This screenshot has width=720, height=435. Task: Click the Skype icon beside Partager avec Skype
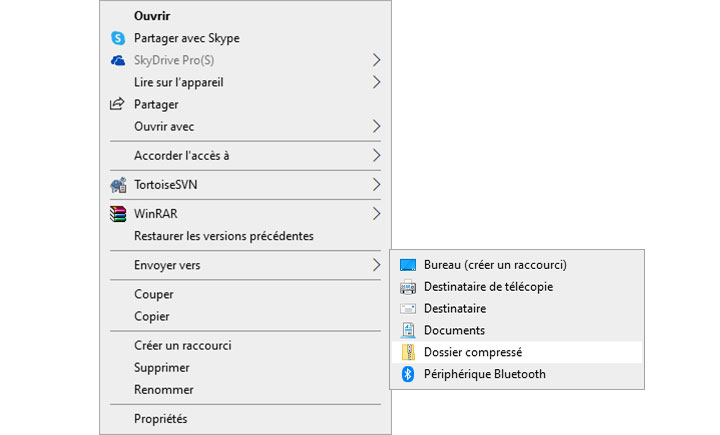[x=117, y=38]
